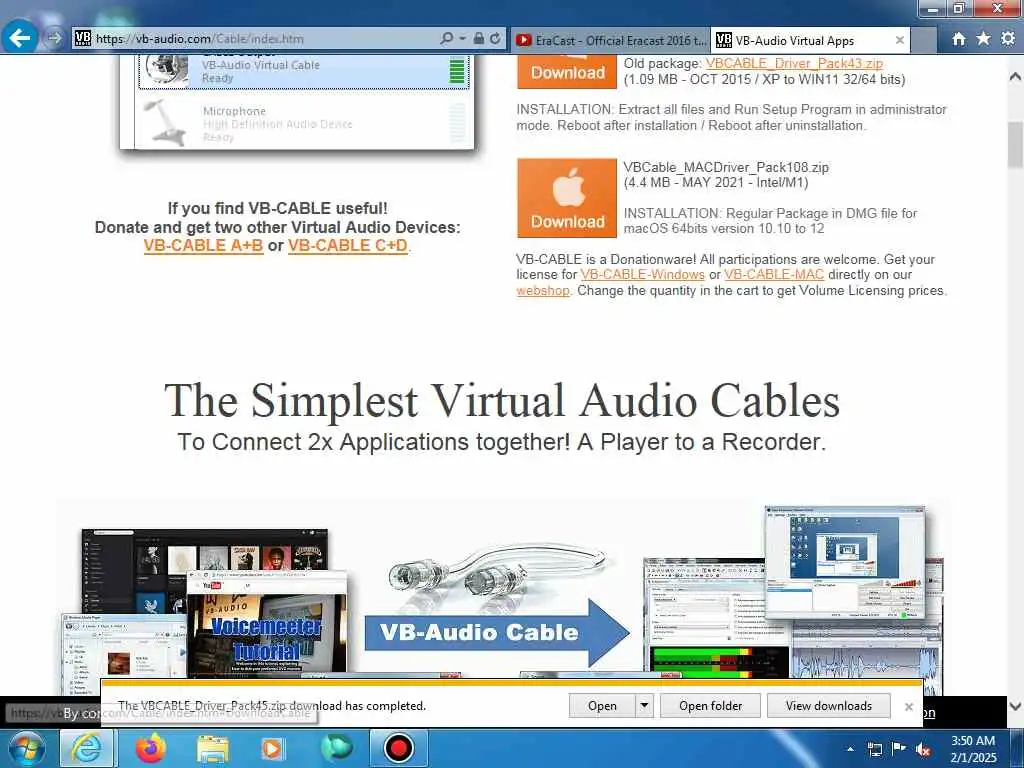Open the browser Home icon
1024x768 pixels.
click(x=958, y=39)
